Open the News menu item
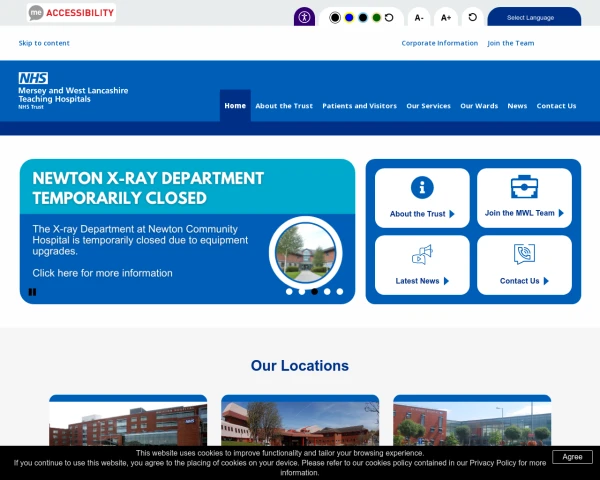 pyautogui.click(x=517, y=106)
